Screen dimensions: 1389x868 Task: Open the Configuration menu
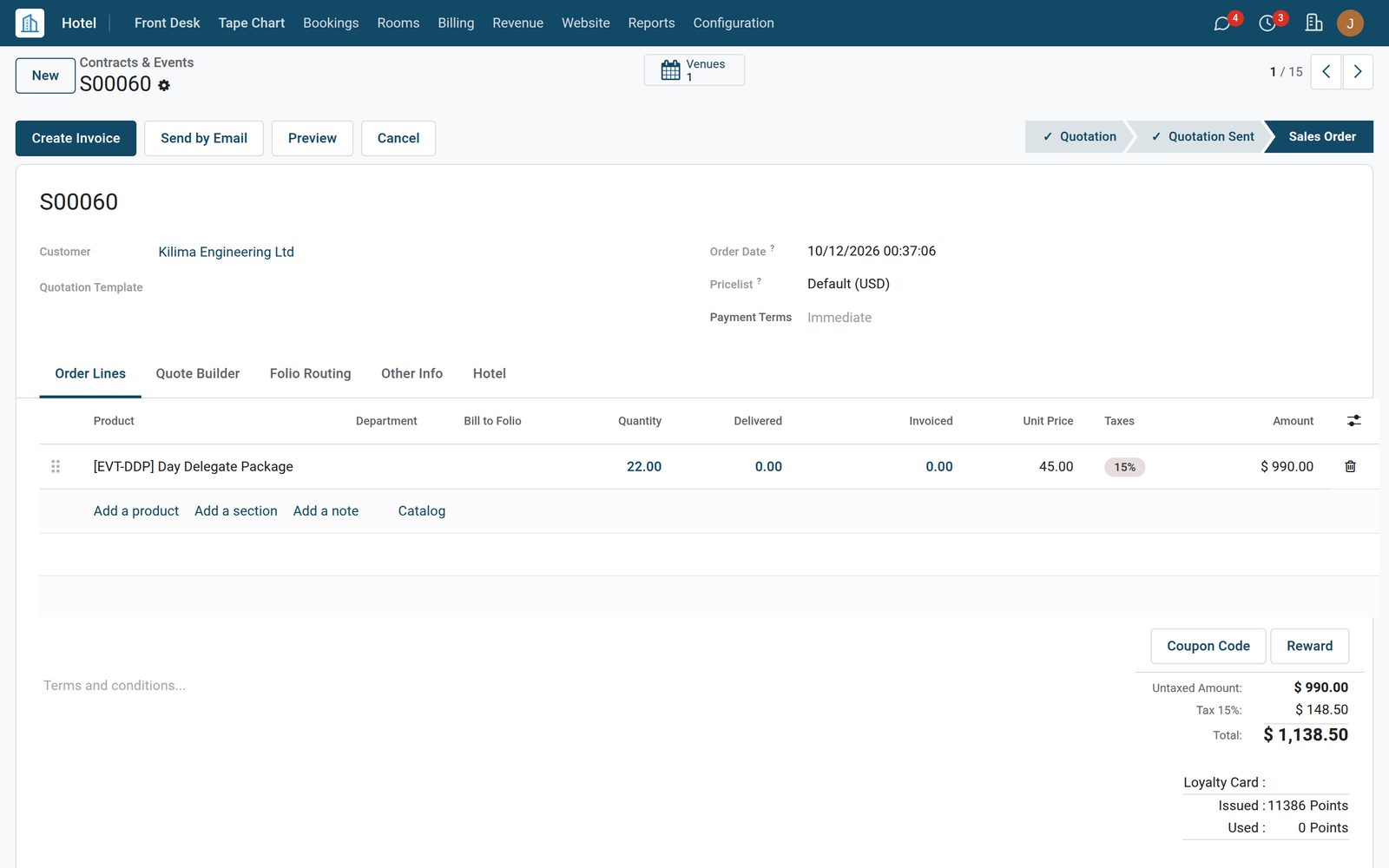[733, 23]
